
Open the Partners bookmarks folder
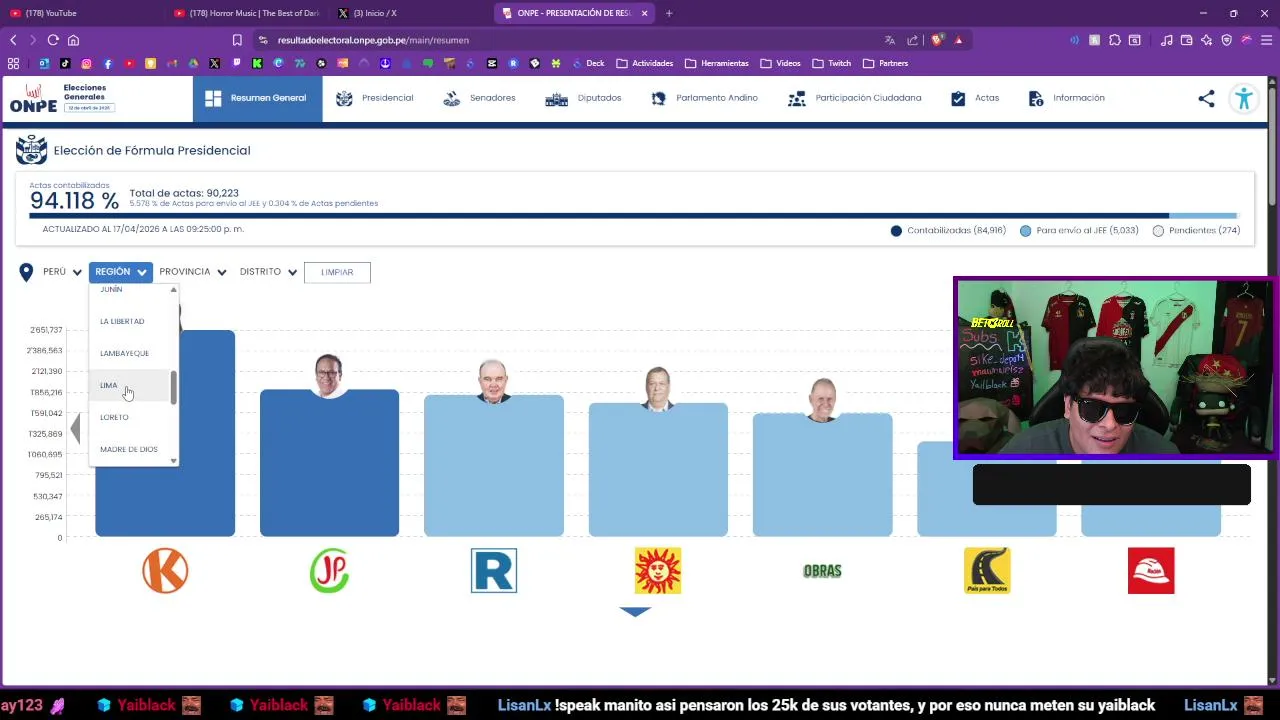pos(885,63)
